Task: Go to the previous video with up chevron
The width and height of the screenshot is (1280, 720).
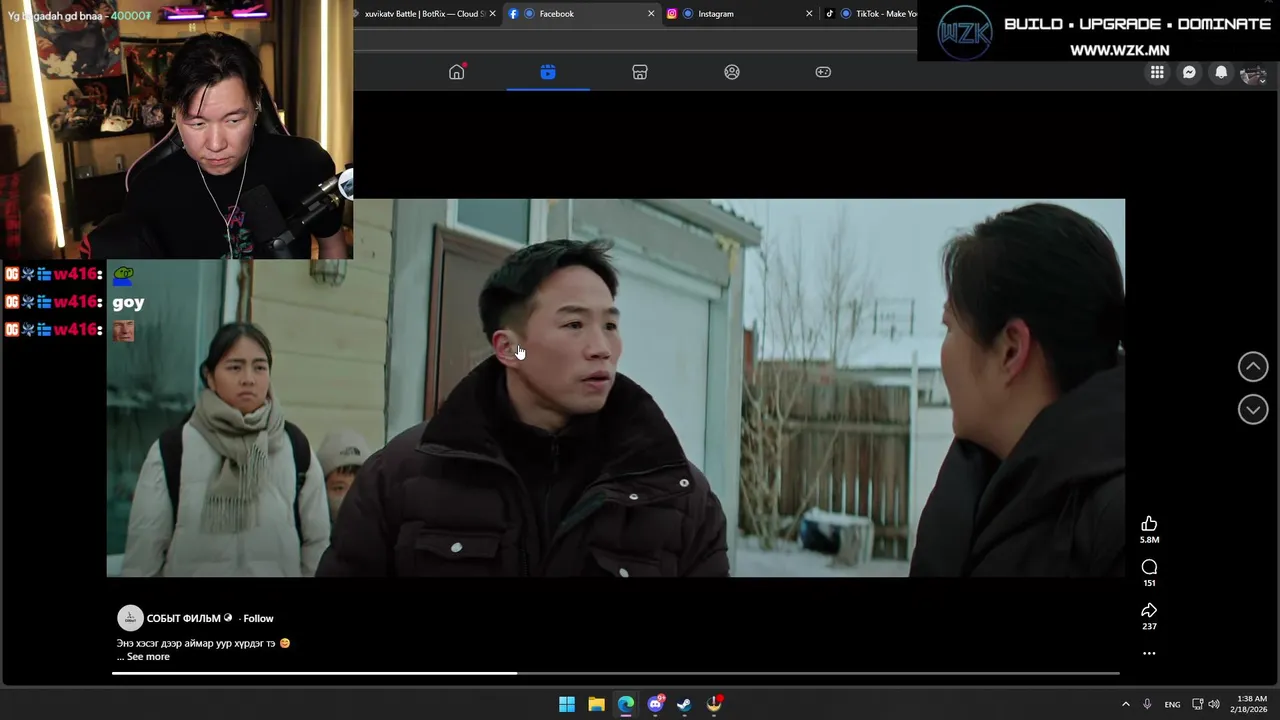Action: click(1253, 366)
